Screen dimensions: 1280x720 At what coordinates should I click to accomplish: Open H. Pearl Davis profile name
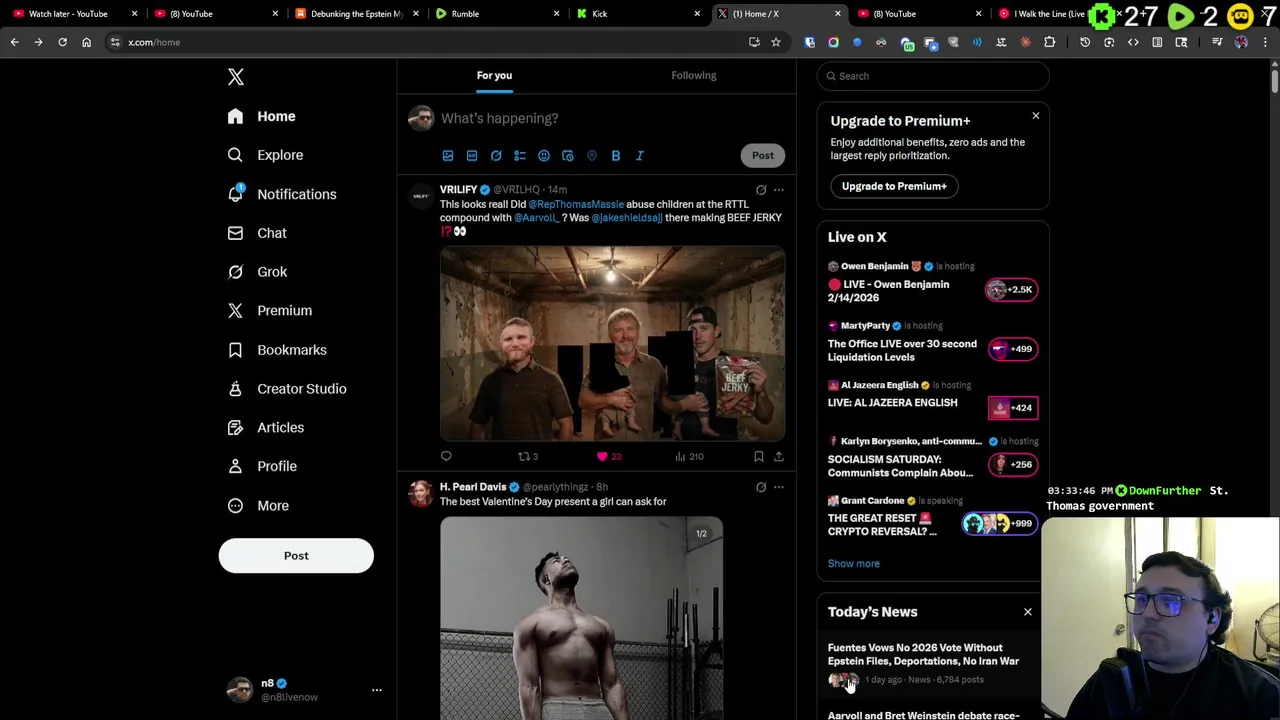point(473,487)
